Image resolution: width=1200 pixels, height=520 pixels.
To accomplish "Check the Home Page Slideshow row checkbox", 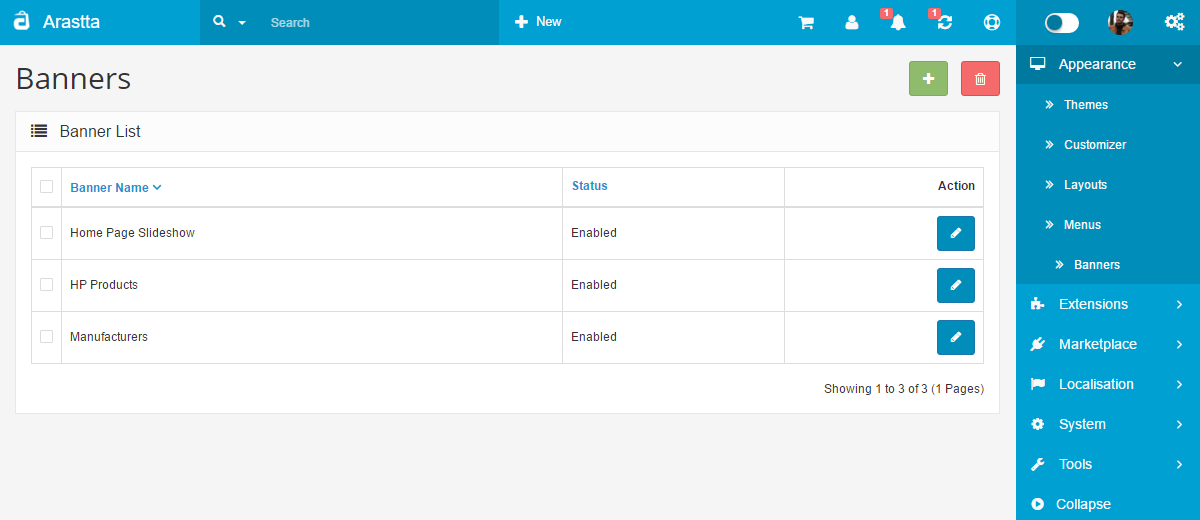I will point(46,232).
